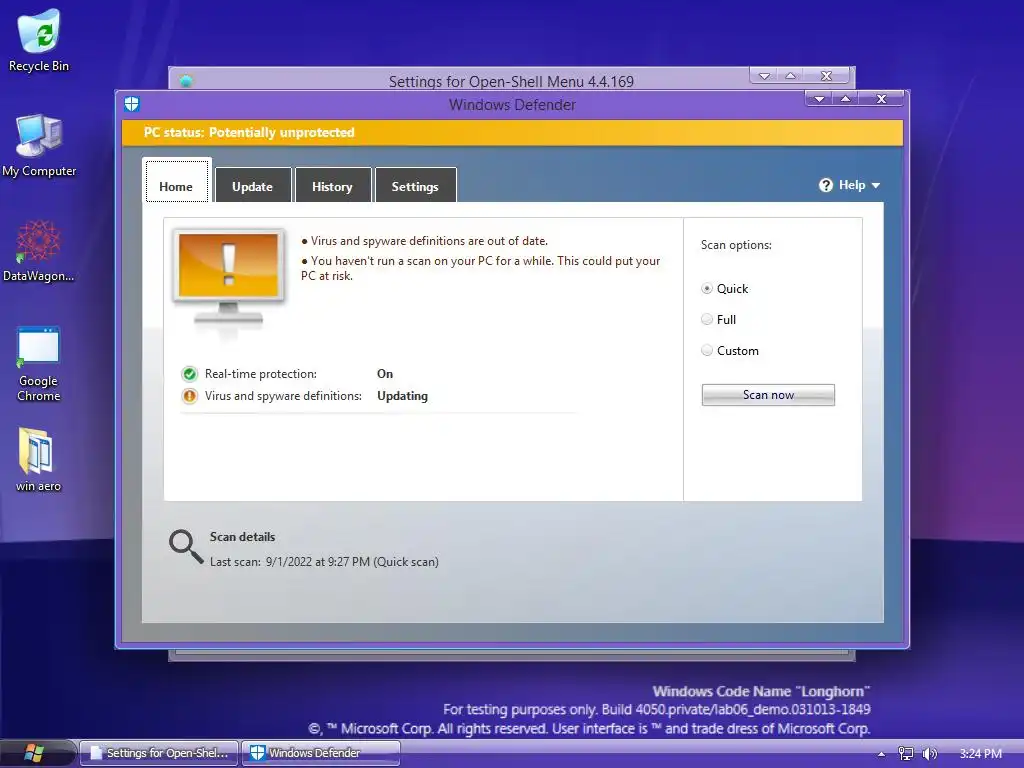
Task: Click the PC status Potentially unprotected banner
Action: (513, 133)
